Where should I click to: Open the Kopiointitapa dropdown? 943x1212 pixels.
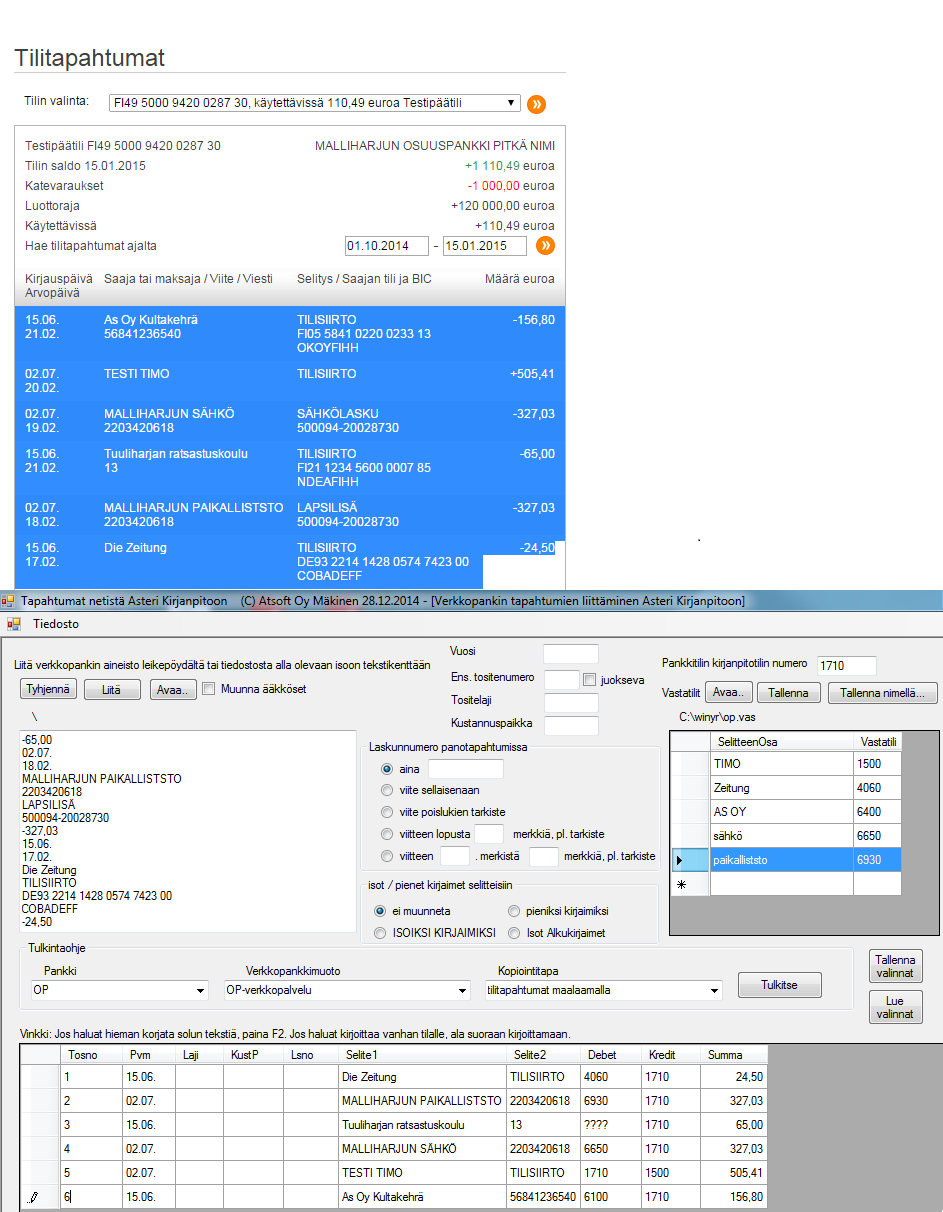(x=603, y=990)
